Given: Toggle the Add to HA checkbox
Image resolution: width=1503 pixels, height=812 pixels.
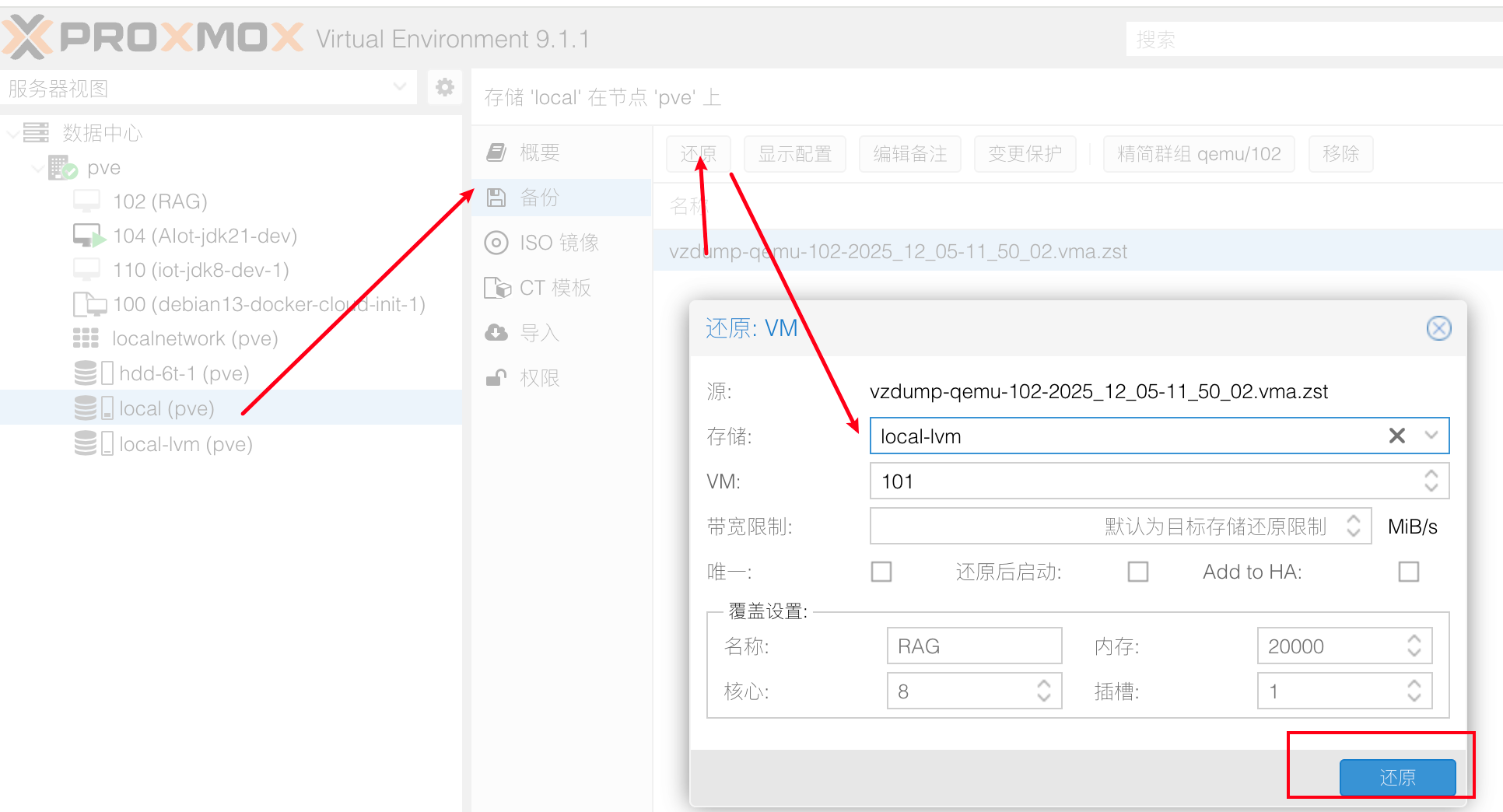Looking at the screenshot, I should pyautogui.click(x=1408, y=572).
